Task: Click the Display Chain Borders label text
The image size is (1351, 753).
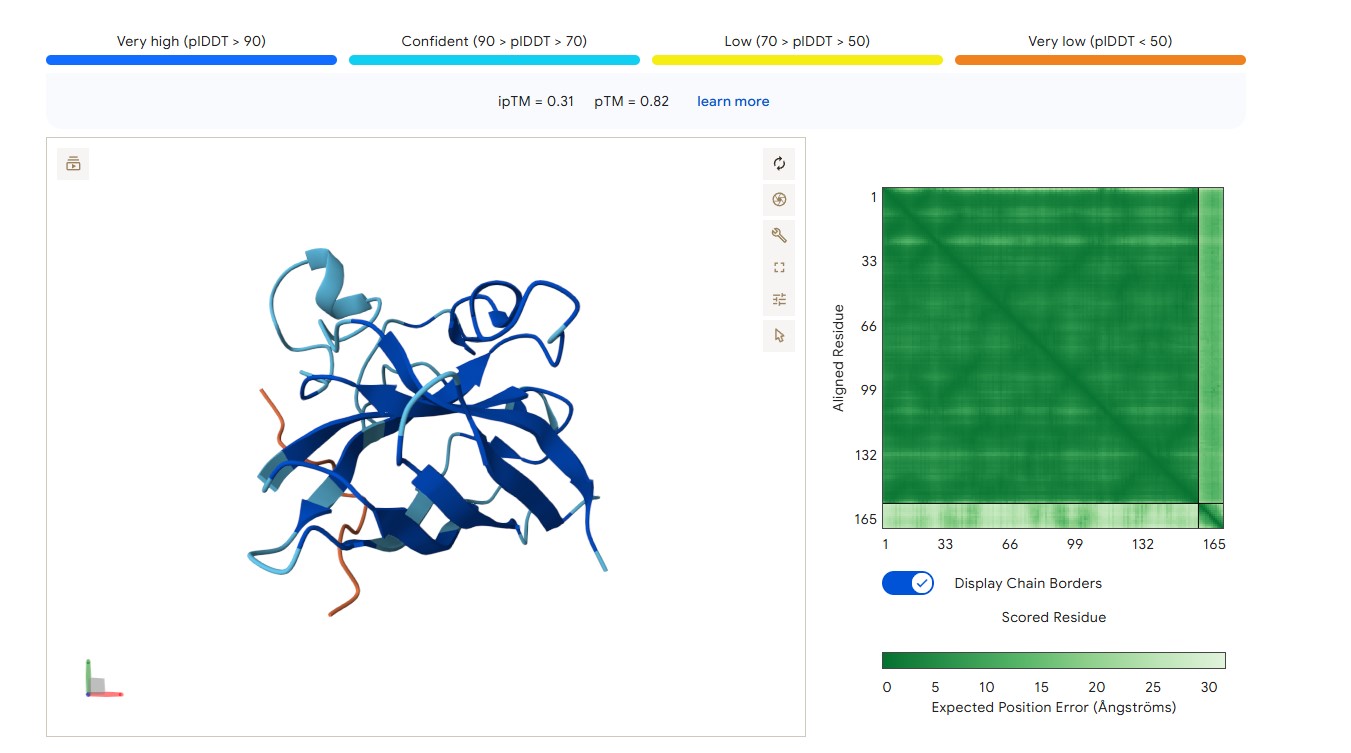Action: click(x=1028, y=583)
